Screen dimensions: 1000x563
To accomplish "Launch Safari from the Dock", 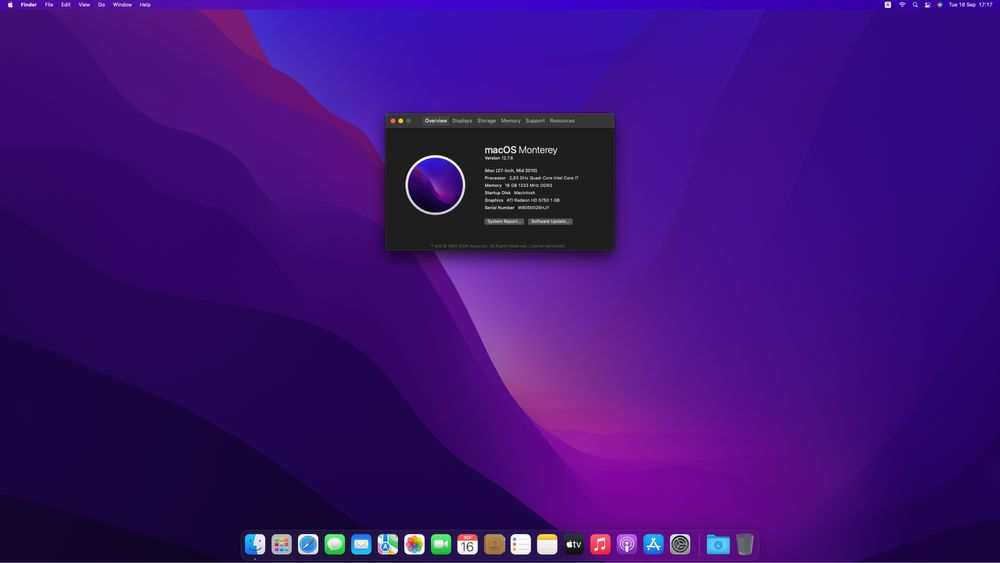I will point(308,544).
